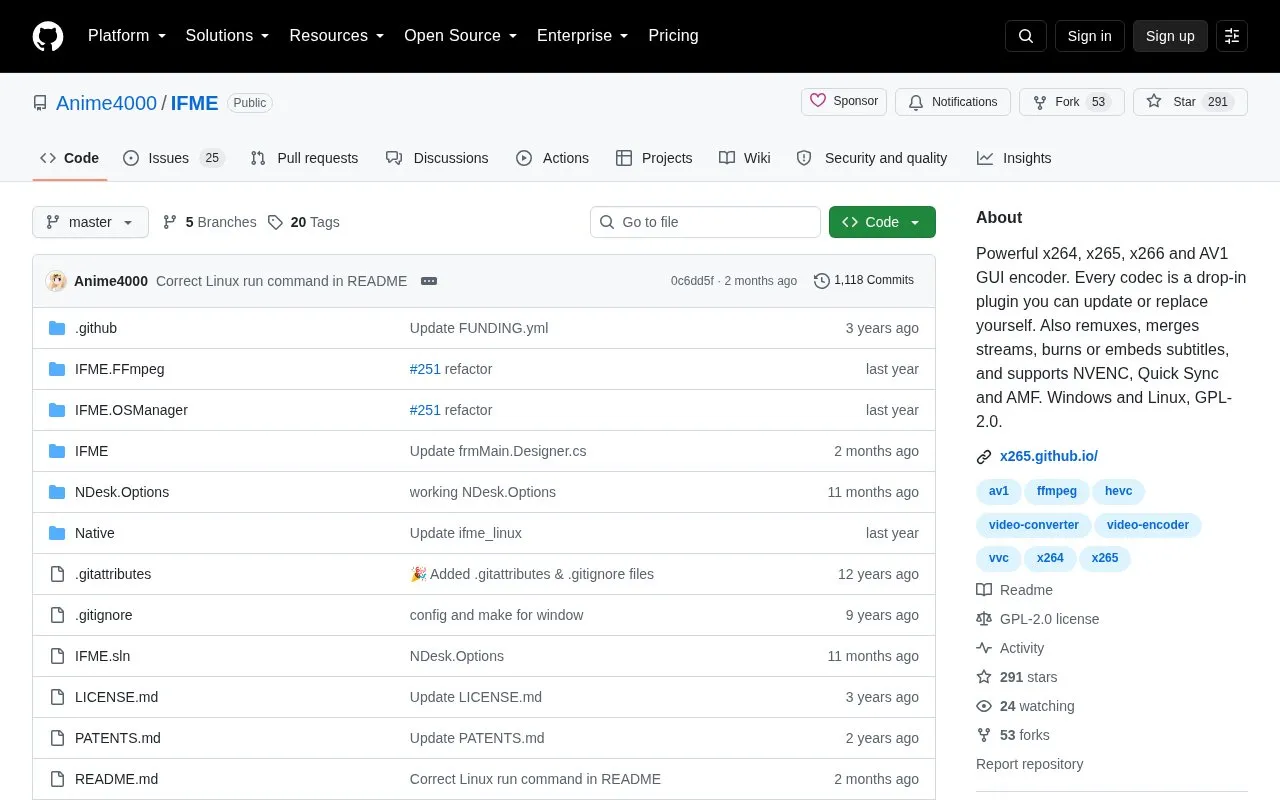The image size is (1280, 800).
Task: Open the .gitignore file
Action: coord(103,615)
